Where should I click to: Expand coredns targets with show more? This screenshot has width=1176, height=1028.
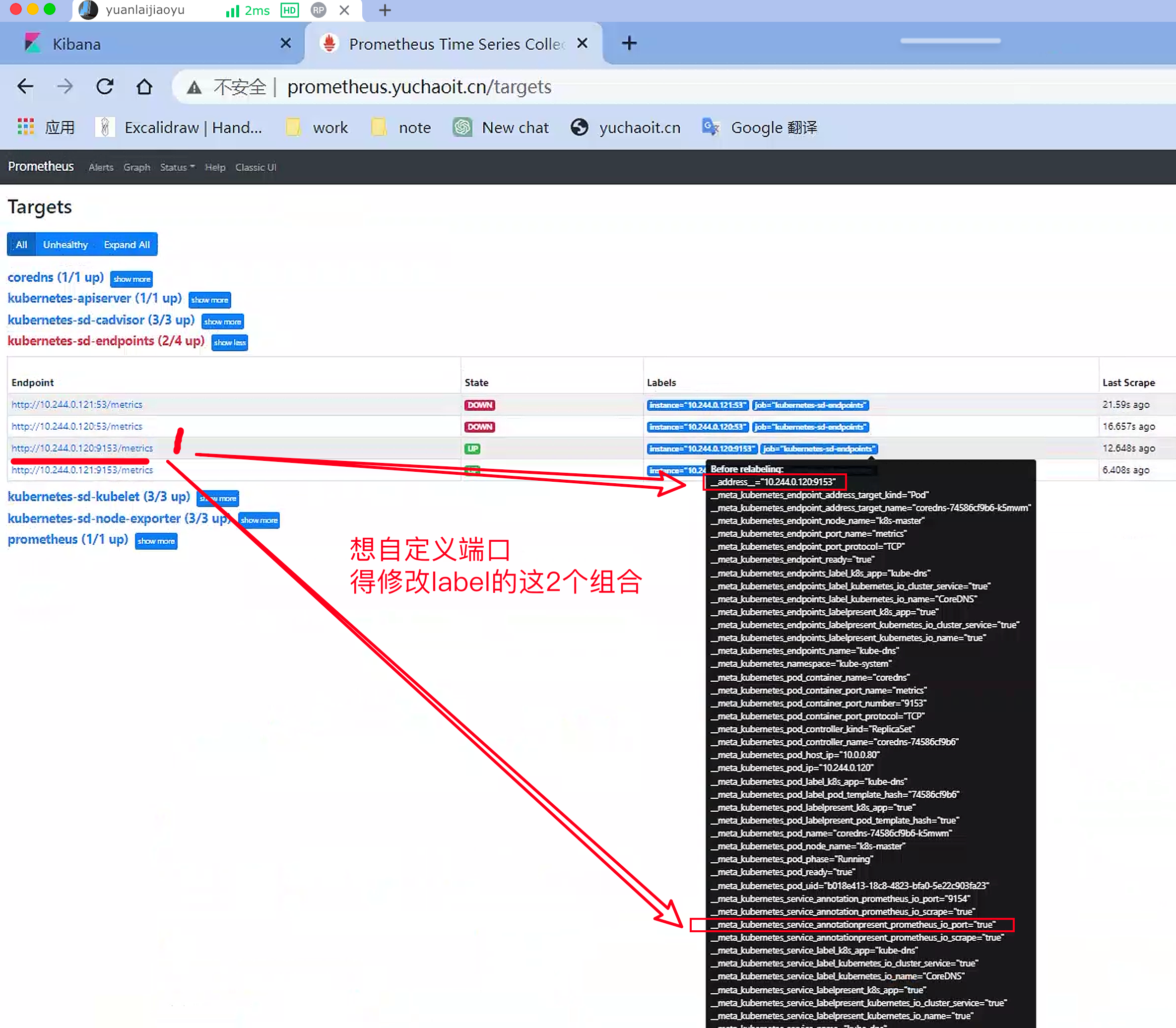tap(131, 279)
